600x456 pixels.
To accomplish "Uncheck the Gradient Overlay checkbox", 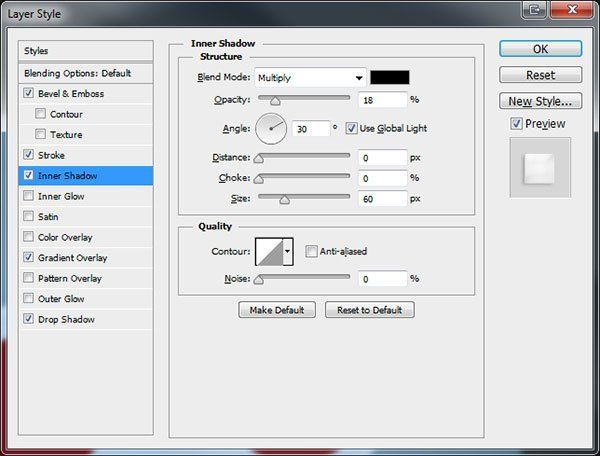I will click(x=28, y=257).
